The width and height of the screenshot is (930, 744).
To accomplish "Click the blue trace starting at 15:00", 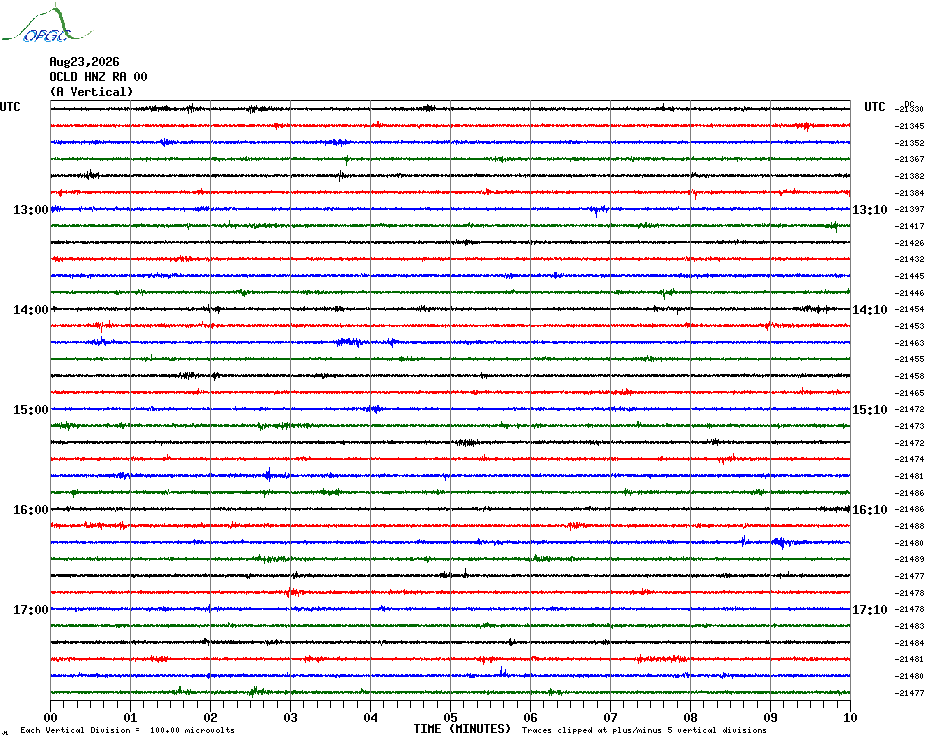I will pyautogui.click(x=450, y=409).
